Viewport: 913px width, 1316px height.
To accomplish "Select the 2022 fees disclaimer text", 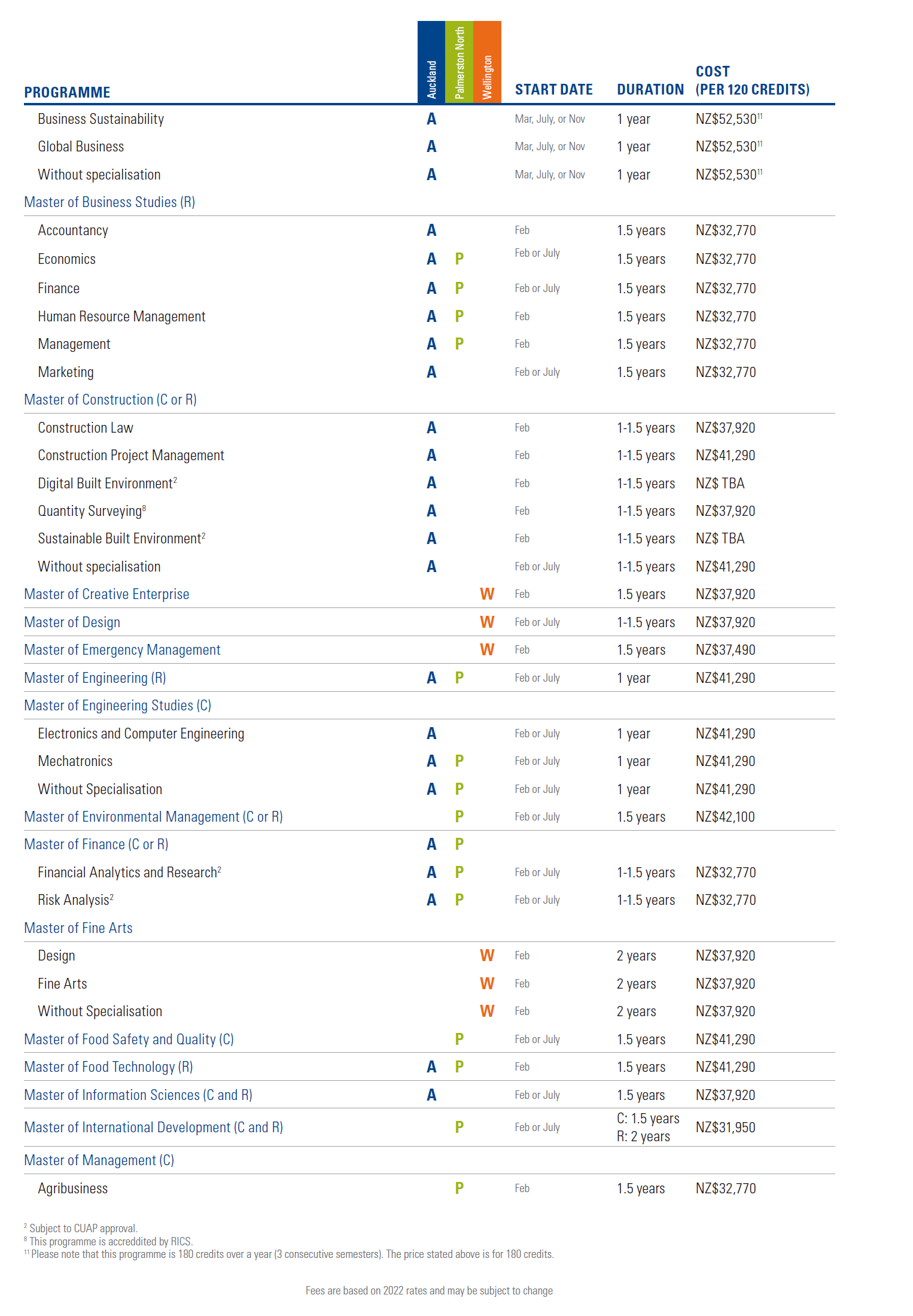I will 429,1291.
